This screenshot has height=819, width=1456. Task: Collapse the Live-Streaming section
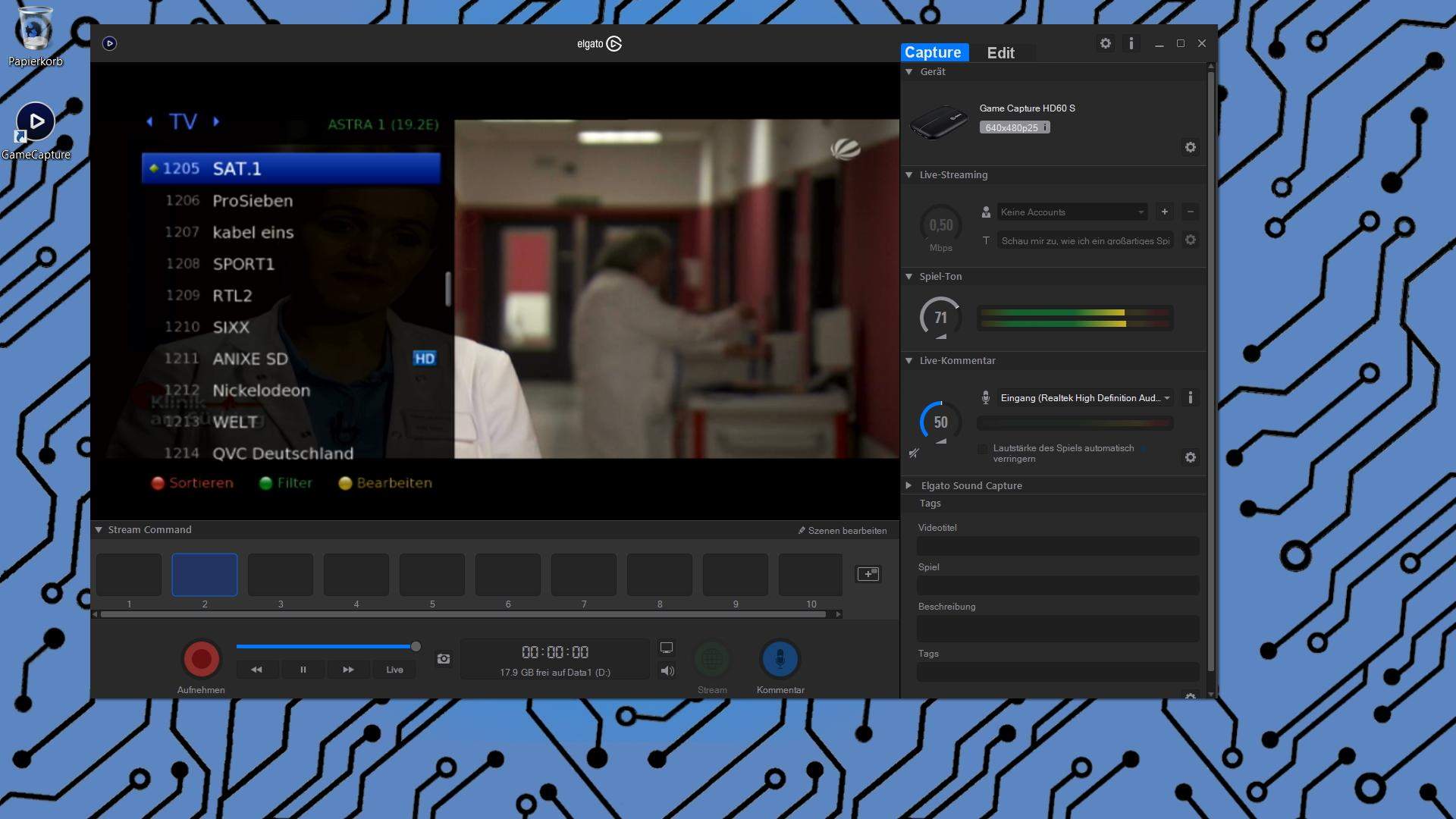click(x=908, y=174)
